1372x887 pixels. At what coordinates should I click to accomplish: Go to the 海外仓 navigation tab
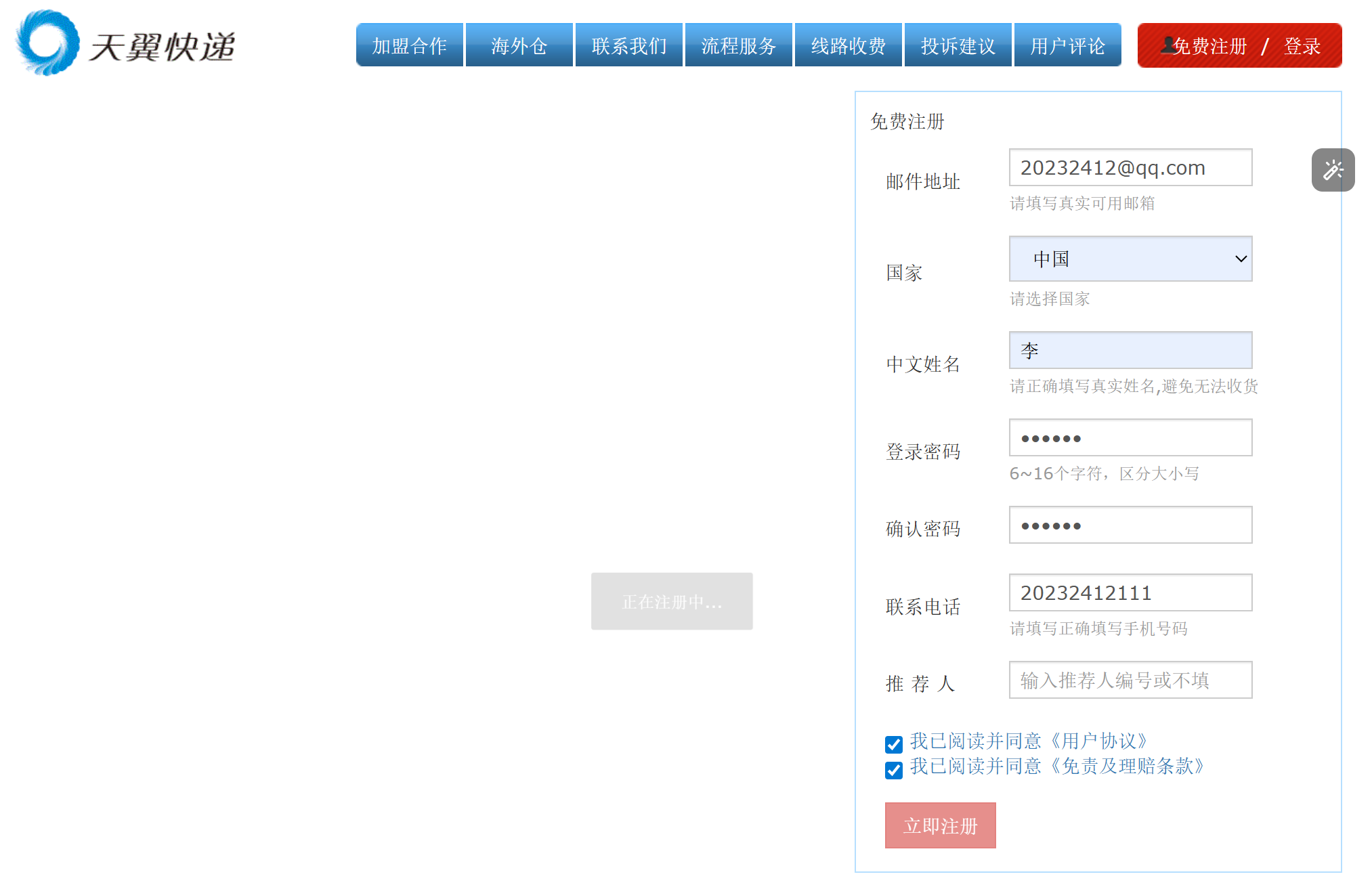click(x=519, y=45)
